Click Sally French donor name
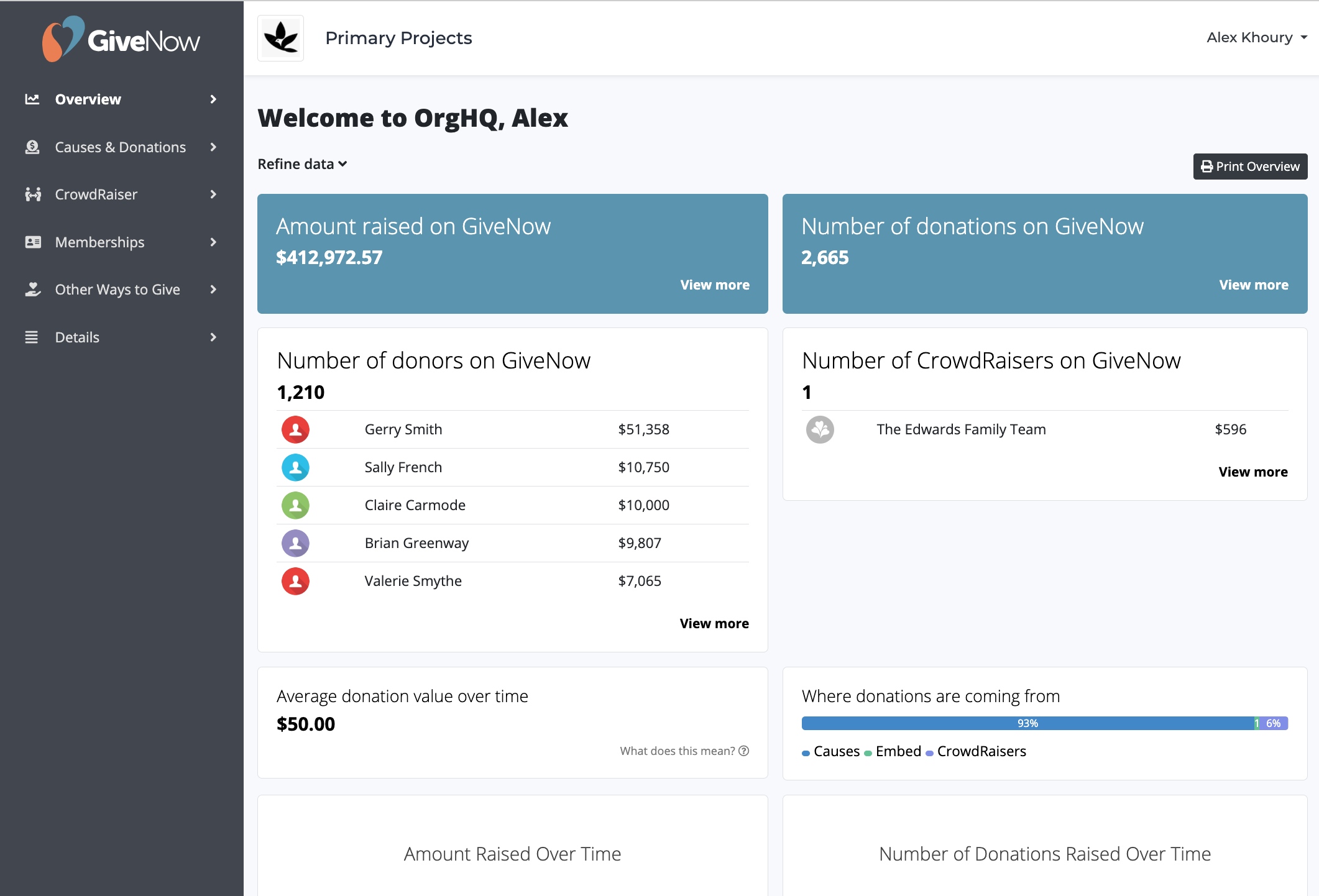1319x896 pixels. (x=403, y=467)
